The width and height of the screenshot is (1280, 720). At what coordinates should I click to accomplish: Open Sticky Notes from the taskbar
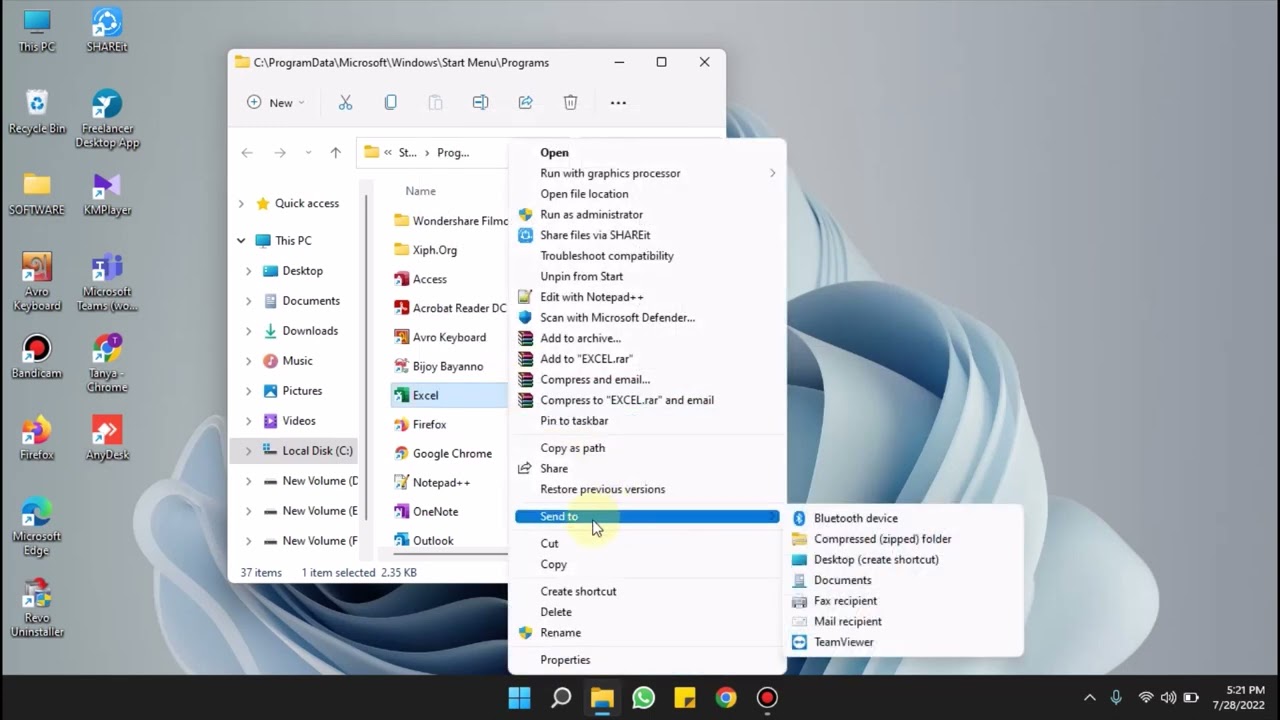coord(685,697)
